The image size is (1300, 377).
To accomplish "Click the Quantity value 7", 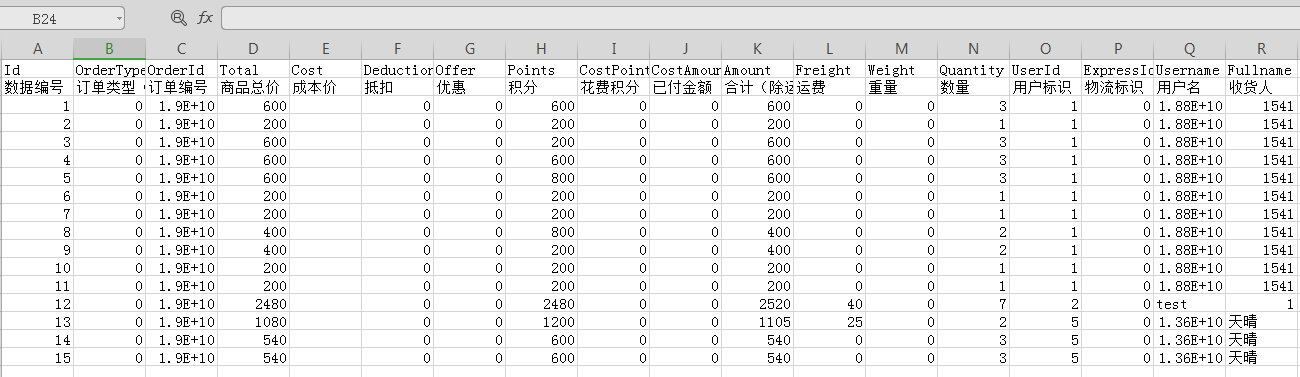I will tap(973, 304).
